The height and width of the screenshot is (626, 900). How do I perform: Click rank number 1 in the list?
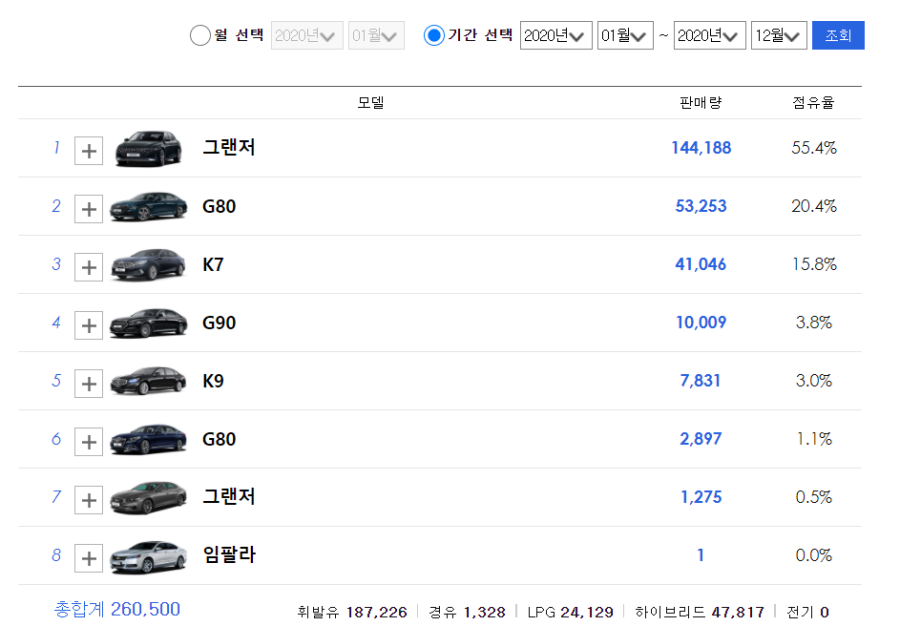(x=56, y=147)
